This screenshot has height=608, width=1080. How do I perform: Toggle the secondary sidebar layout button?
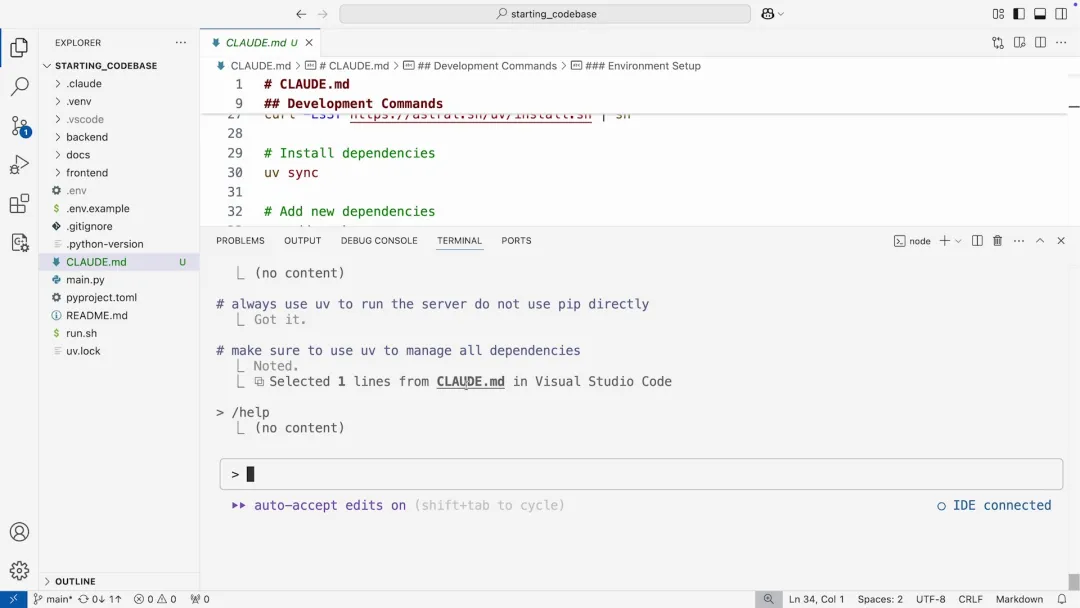tap(1061, 14)
